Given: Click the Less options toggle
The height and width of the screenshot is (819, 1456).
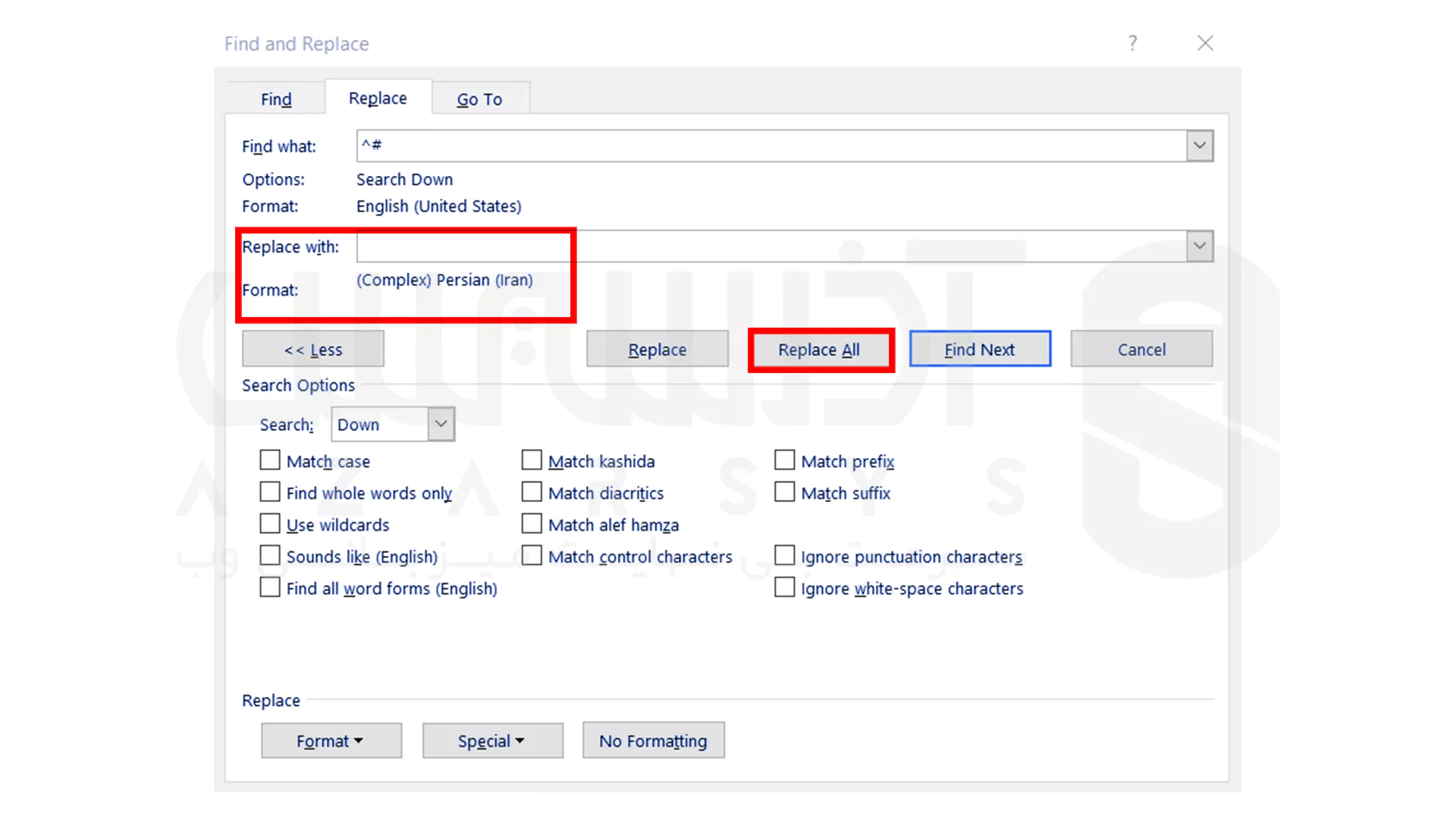Looking at the screenshot, I should pyautogui.click(x=312, y=349).
